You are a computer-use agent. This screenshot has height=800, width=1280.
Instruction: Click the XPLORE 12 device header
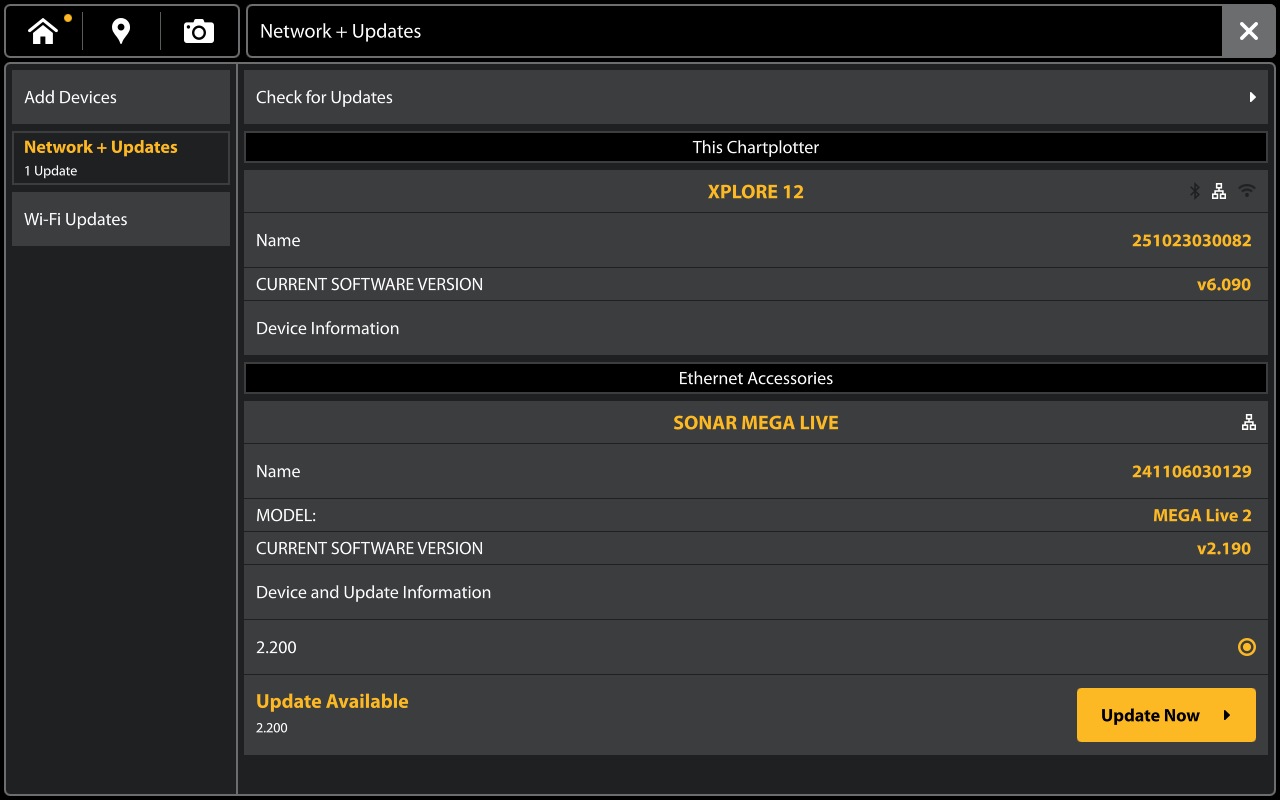coord(755,191)
